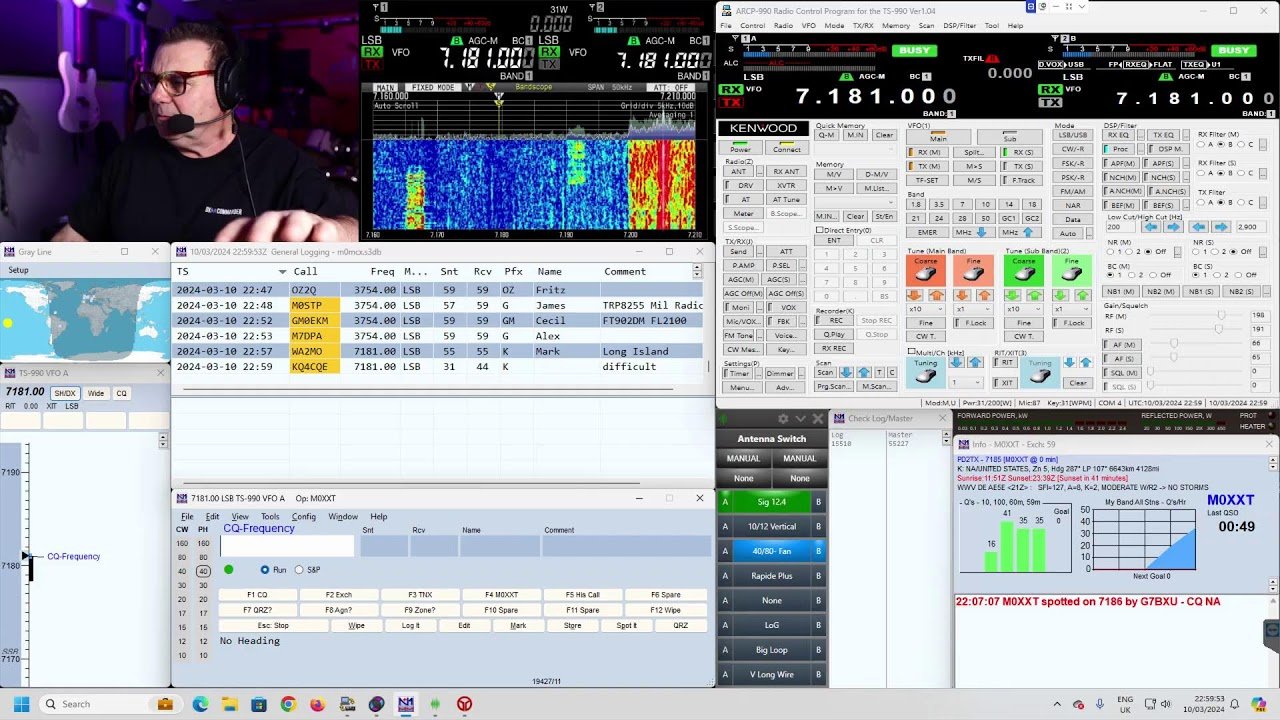Viewport: 1280px width, 720px height.
Task: Open settings gear in Antenna Switch header
Action: [783, 419]
